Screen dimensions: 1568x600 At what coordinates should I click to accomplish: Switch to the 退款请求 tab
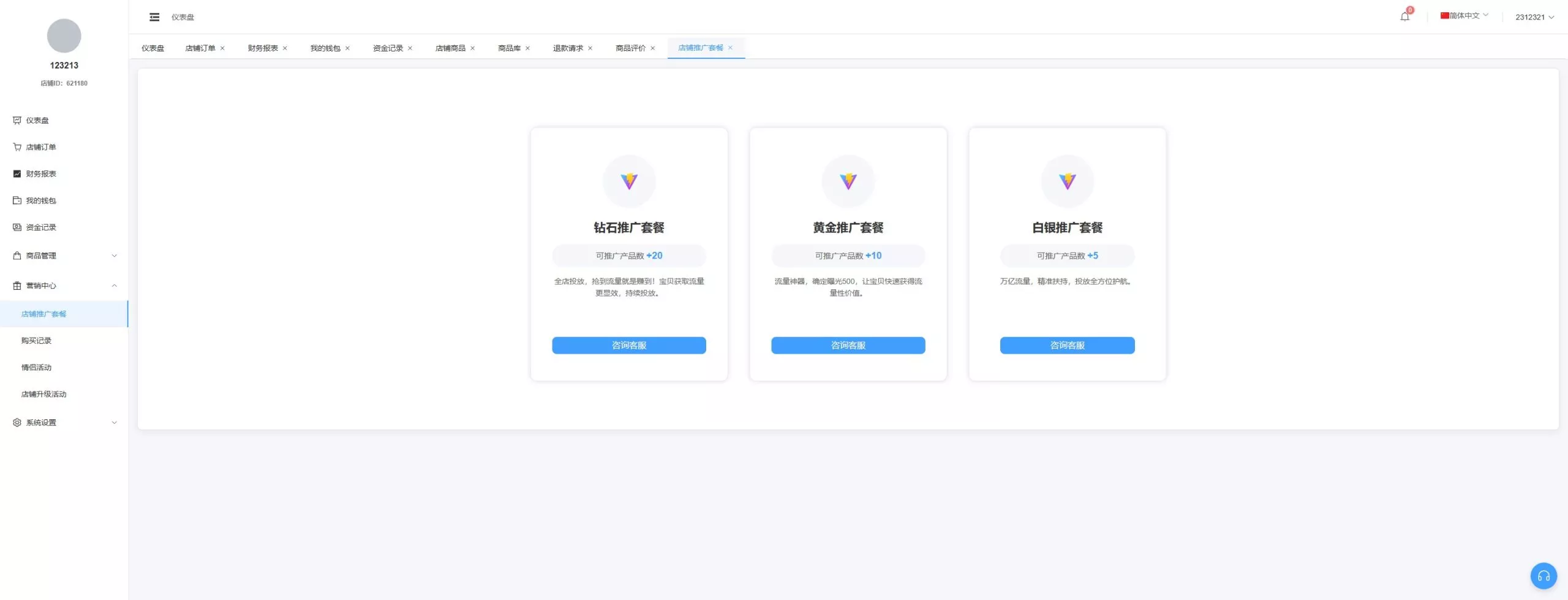(x=568, y=48)
